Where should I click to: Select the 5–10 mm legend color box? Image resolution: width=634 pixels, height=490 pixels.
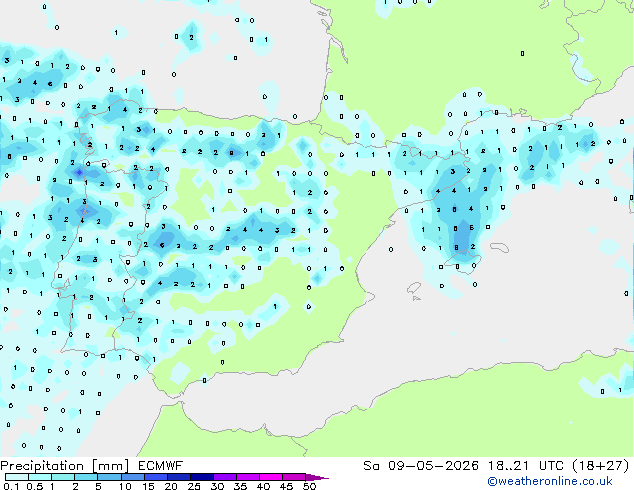[x=109, y=477]
